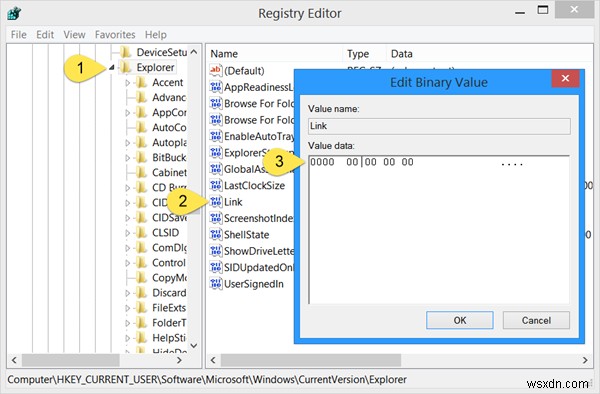Click the FileExts folder icon
The width and height of the screenshot is (600, 394).
click(x=141, y=308)
